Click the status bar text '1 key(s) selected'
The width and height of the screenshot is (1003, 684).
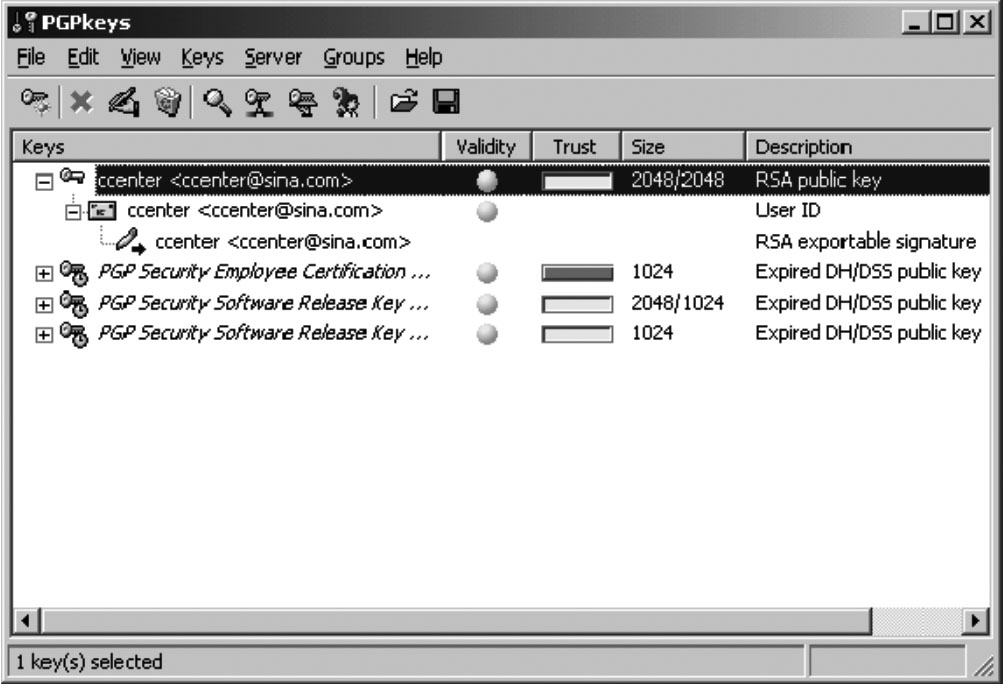pos(89,662)
